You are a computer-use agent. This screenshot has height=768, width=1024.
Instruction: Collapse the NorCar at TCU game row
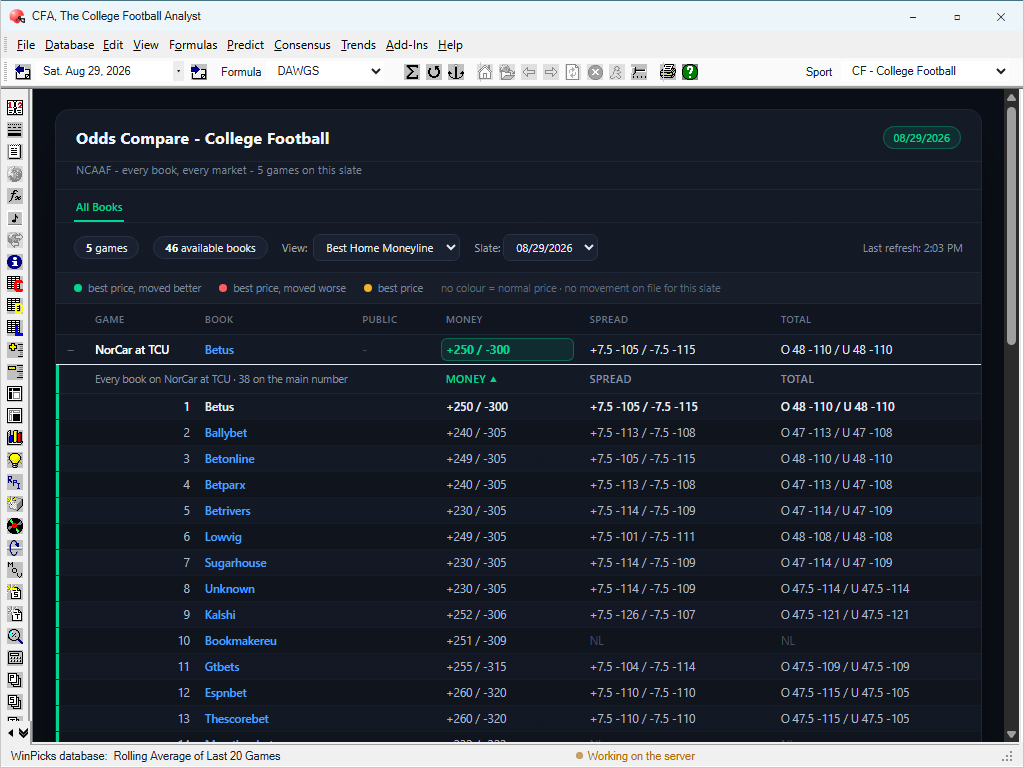coord(71,350)
